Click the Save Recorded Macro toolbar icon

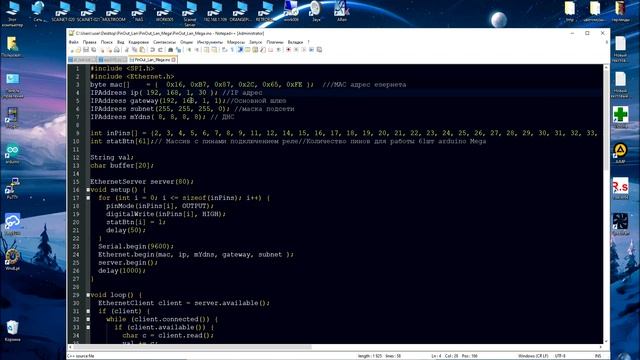(319, 50)
